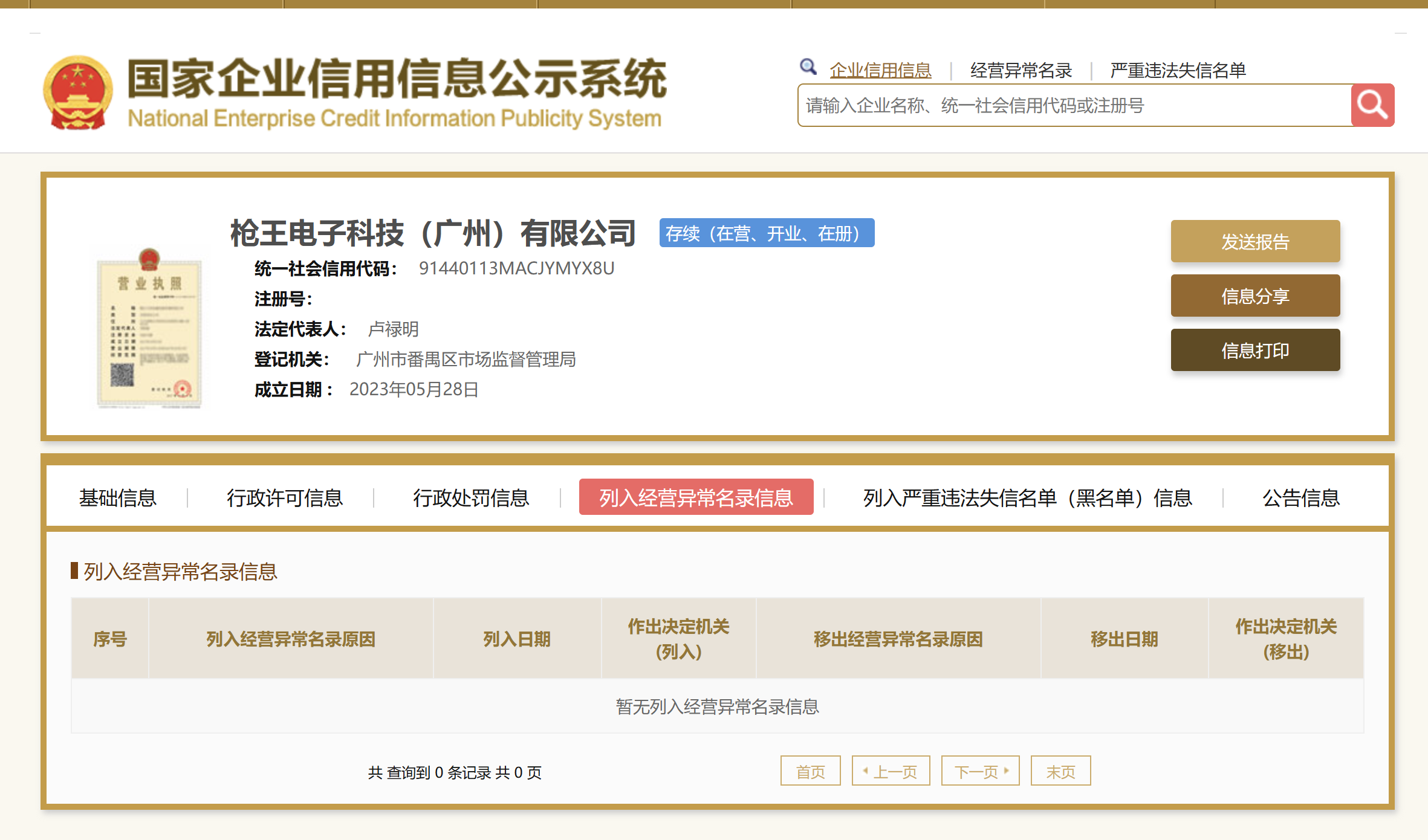Open the 行政许可信息 tab
The width and height of the screenshot is (1428, 840).
(285, 498)
